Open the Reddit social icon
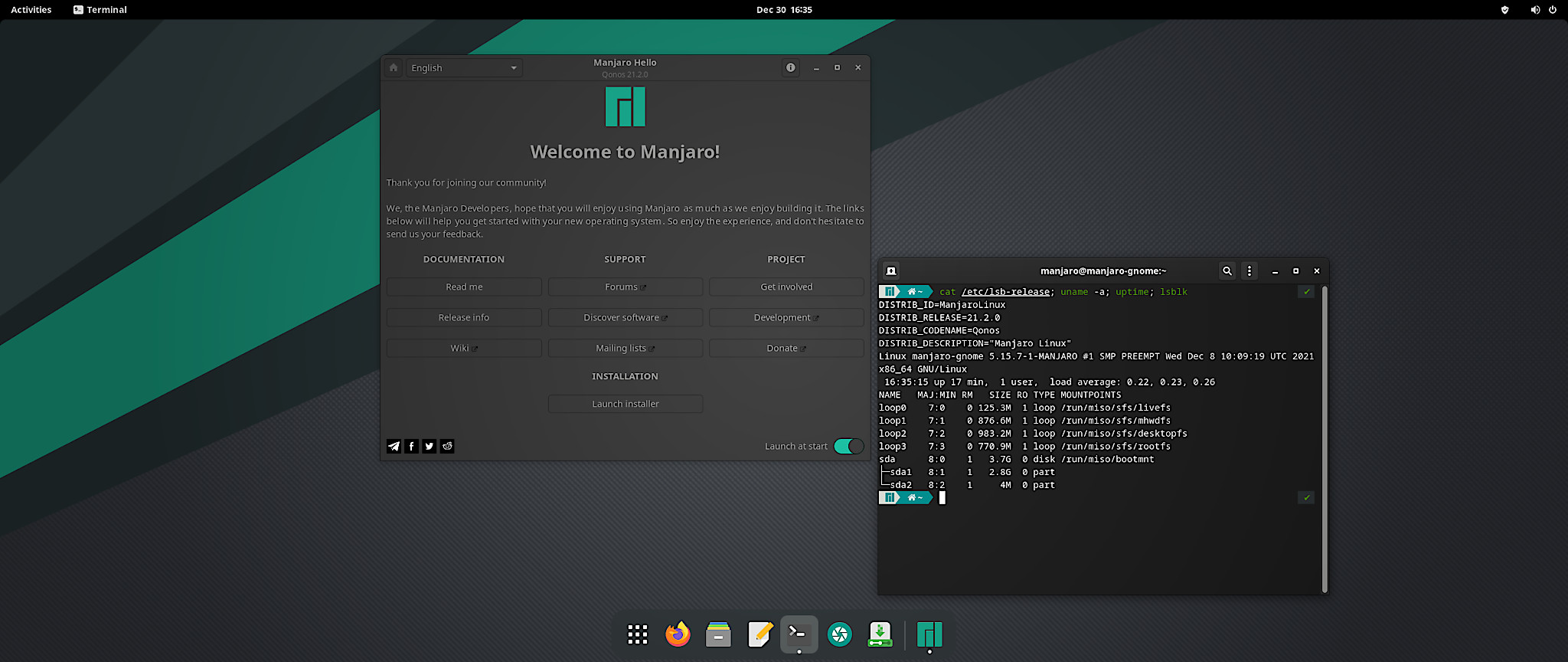This screenshot has width=1568, height=662. click(447, 446)
